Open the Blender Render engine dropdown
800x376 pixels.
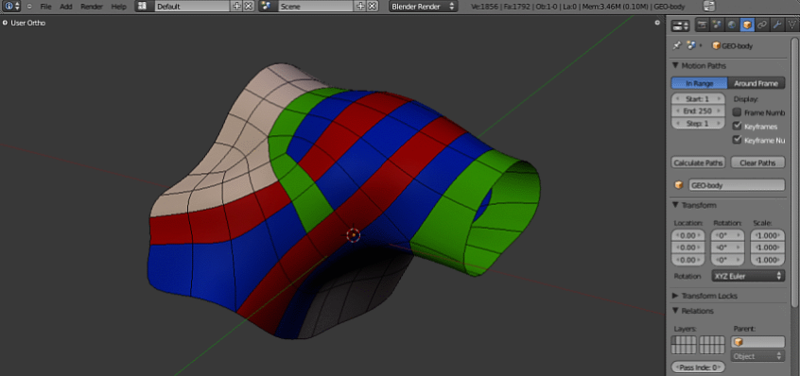point(423,7)
